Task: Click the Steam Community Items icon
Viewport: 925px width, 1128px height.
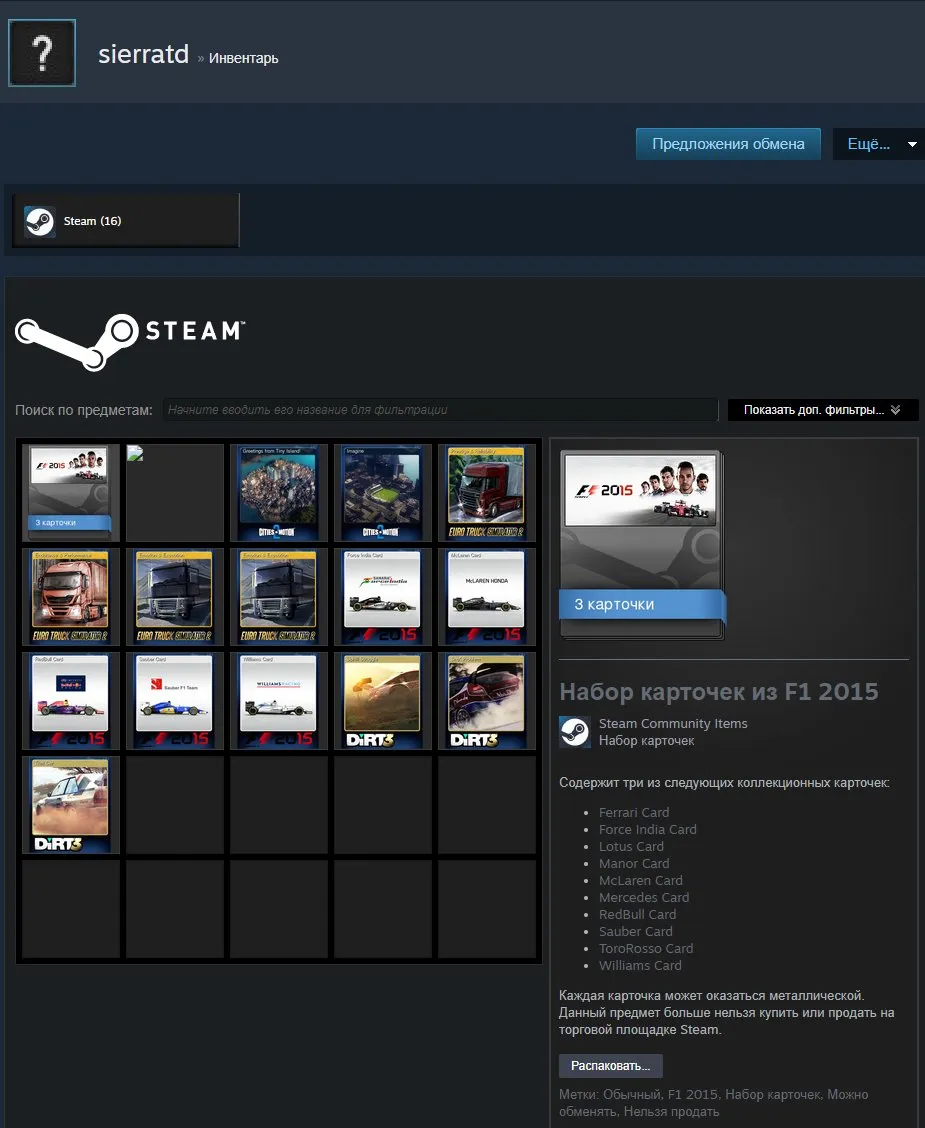Action: pos(575,732)
